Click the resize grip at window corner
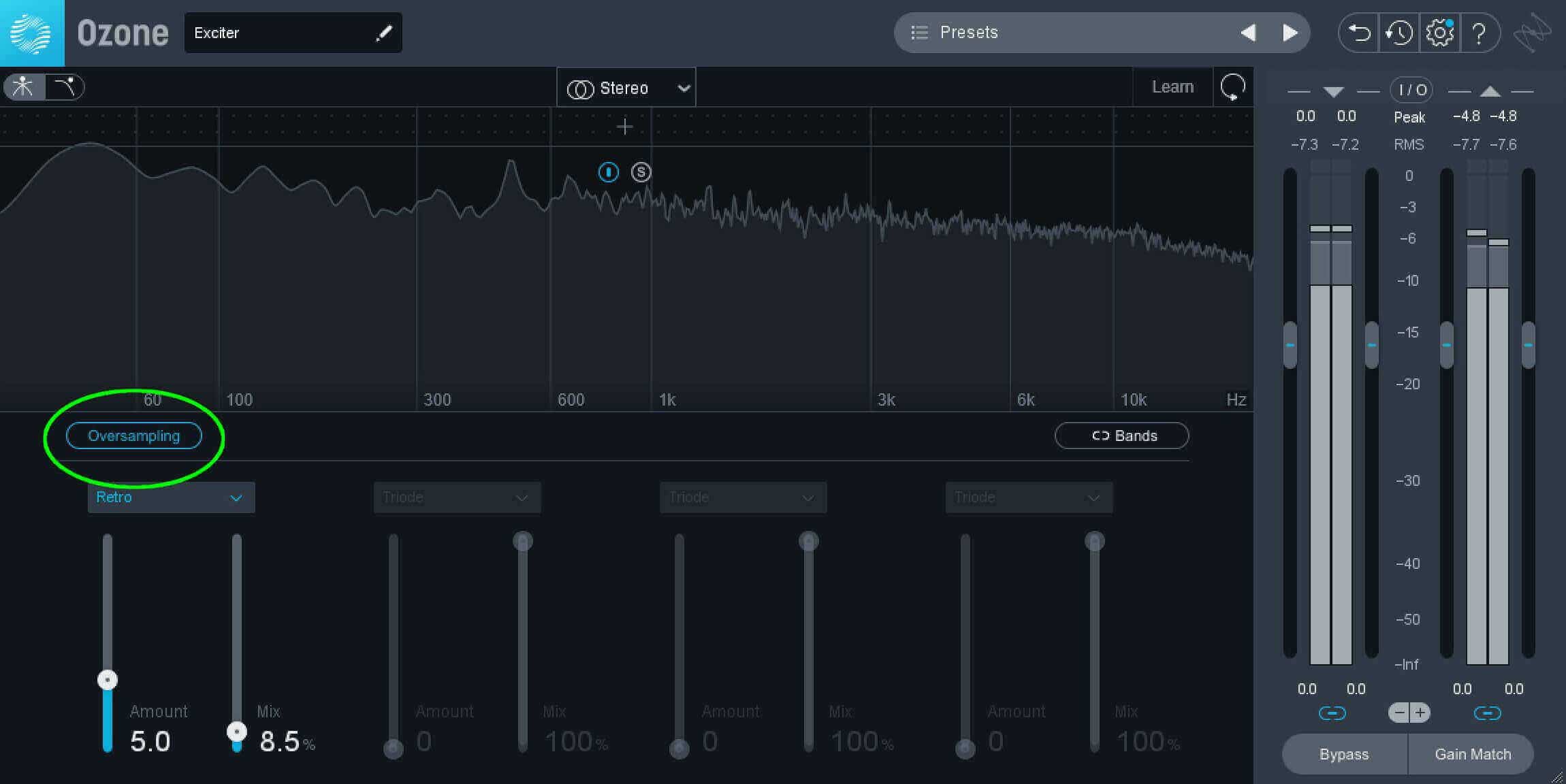This screenshot has width=1566, height=784. pyautogui.click(x=1557, y=776)
